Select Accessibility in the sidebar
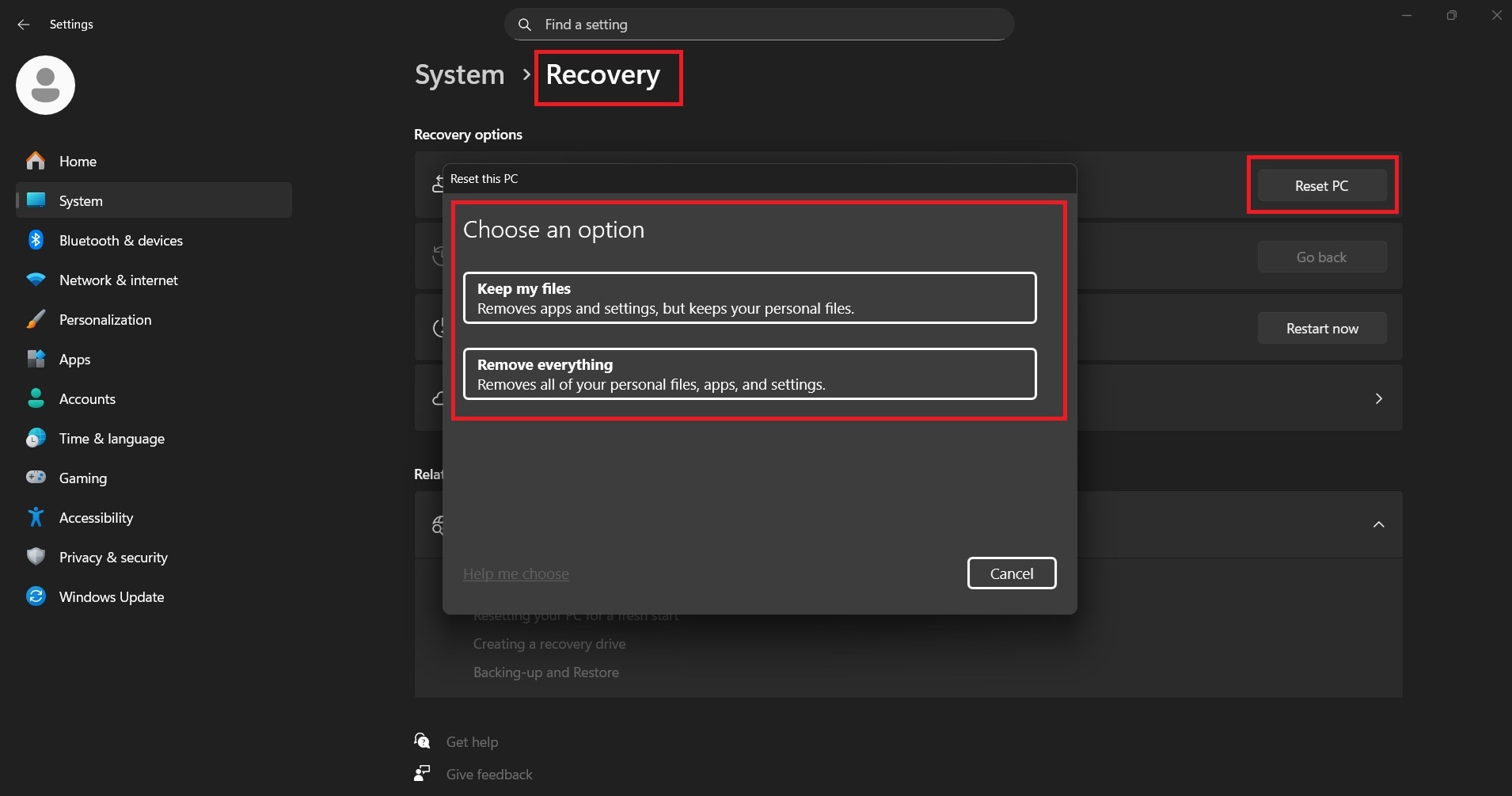Image resolution: width=1512 pixels, height=796 pixels. 96,517
